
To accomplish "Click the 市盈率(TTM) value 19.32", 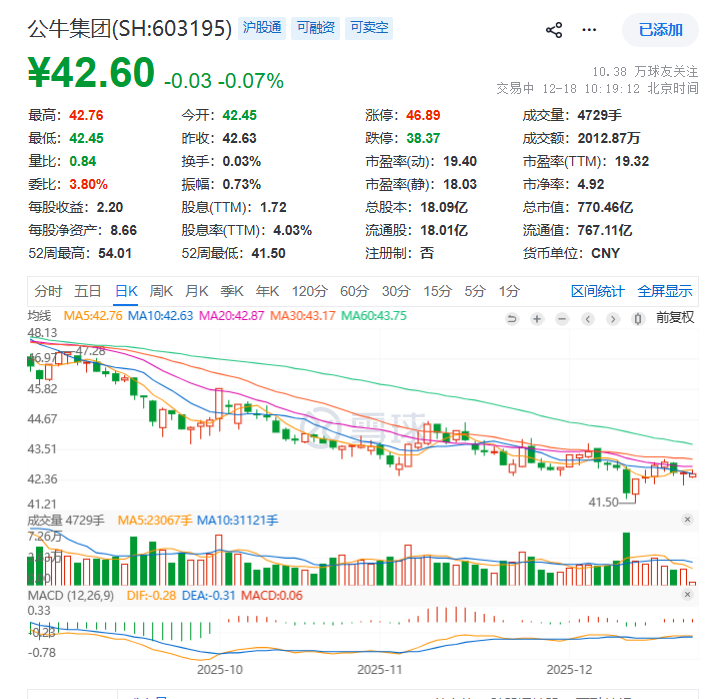I will pyautogui.click(x=632, y=162).
